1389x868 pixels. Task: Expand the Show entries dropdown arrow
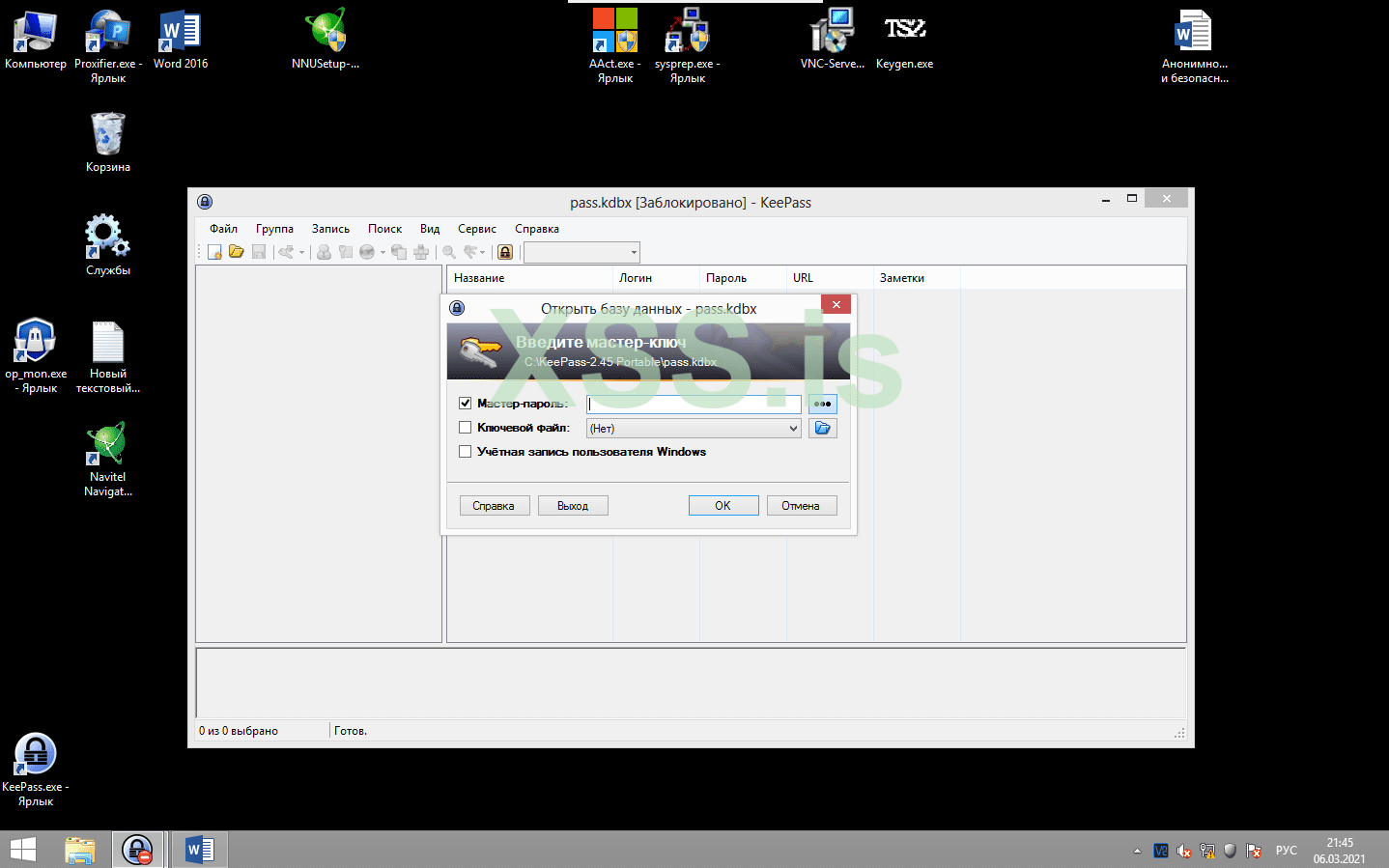(483, 253)
